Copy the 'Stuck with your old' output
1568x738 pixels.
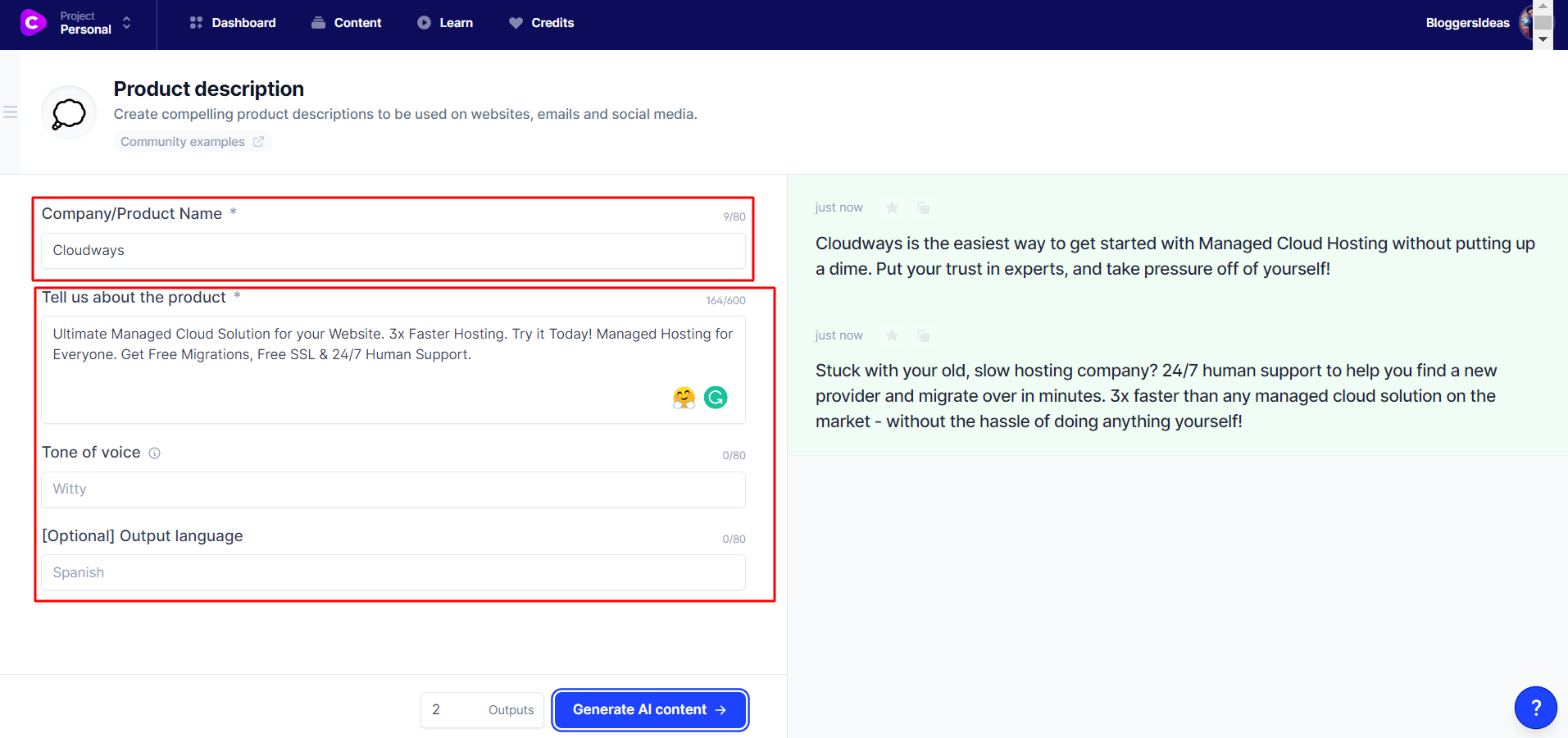point(923,335)
